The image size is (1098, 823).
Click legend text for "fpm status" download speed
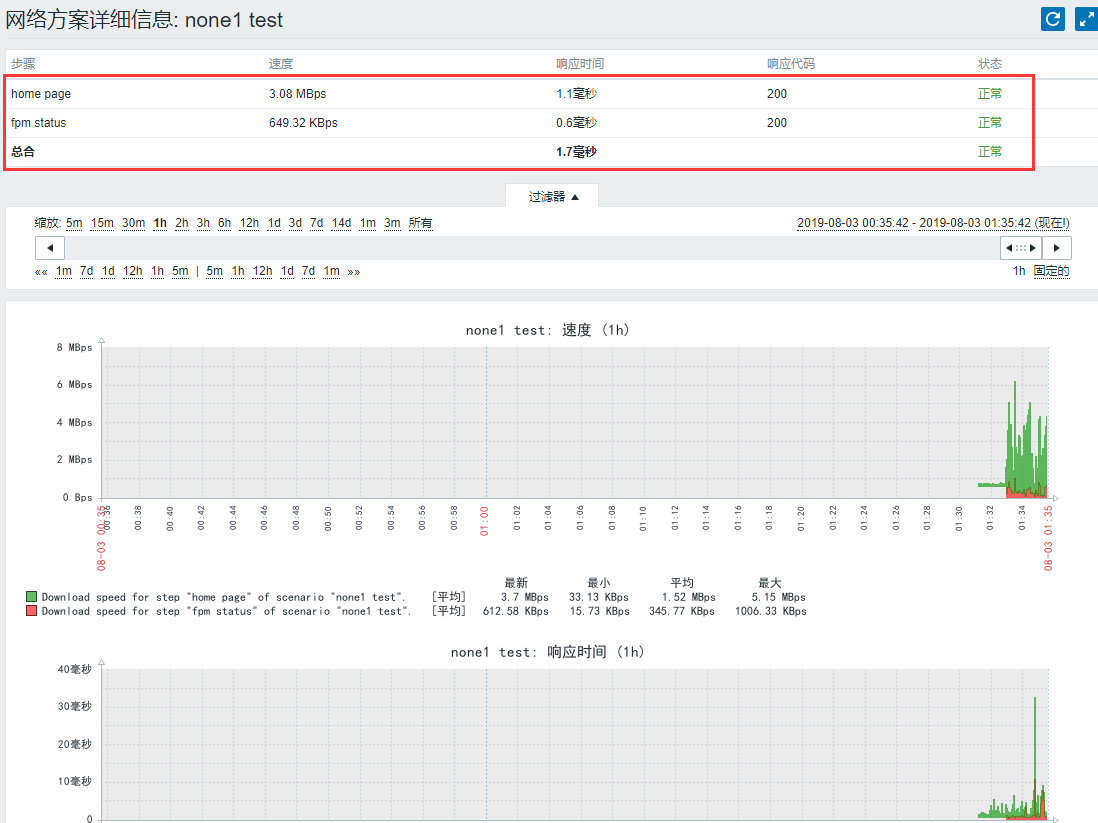click(x=226, y=611)
